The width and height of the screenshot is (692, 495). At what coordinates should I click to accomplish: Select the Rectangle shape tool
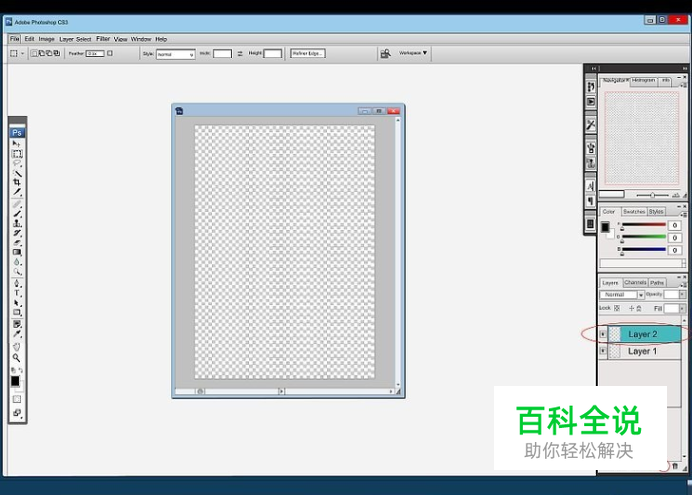coord(17,312)
